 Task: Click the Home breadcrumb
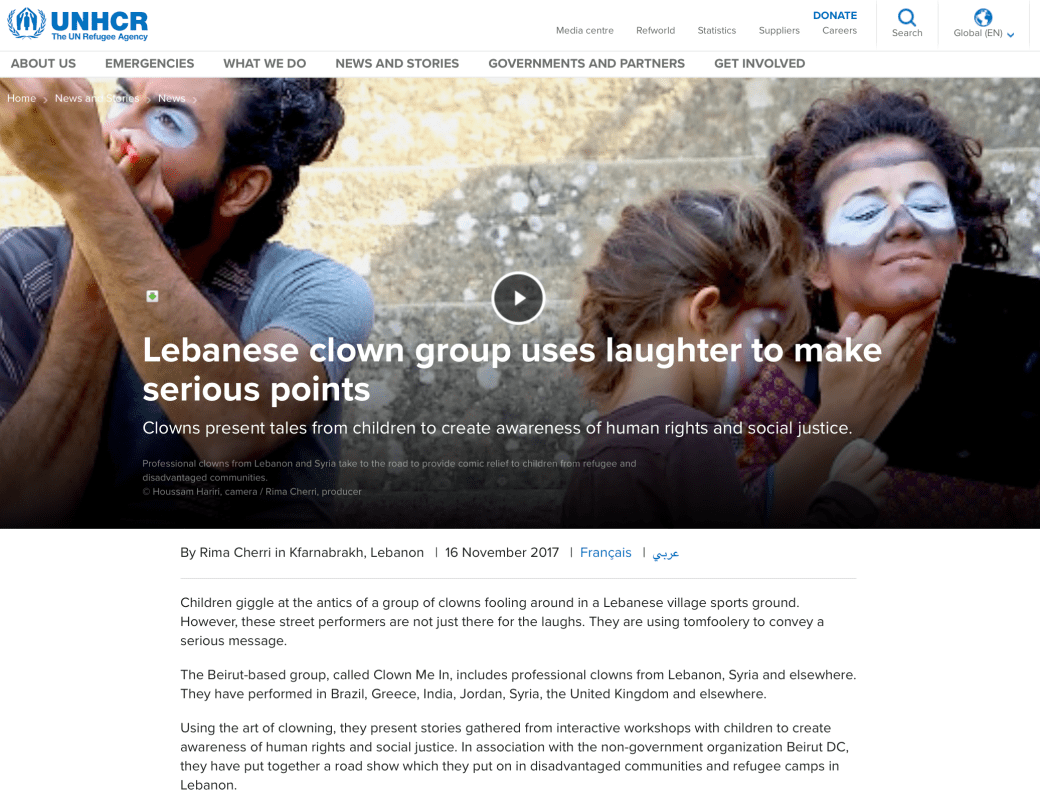click(21, 98)
